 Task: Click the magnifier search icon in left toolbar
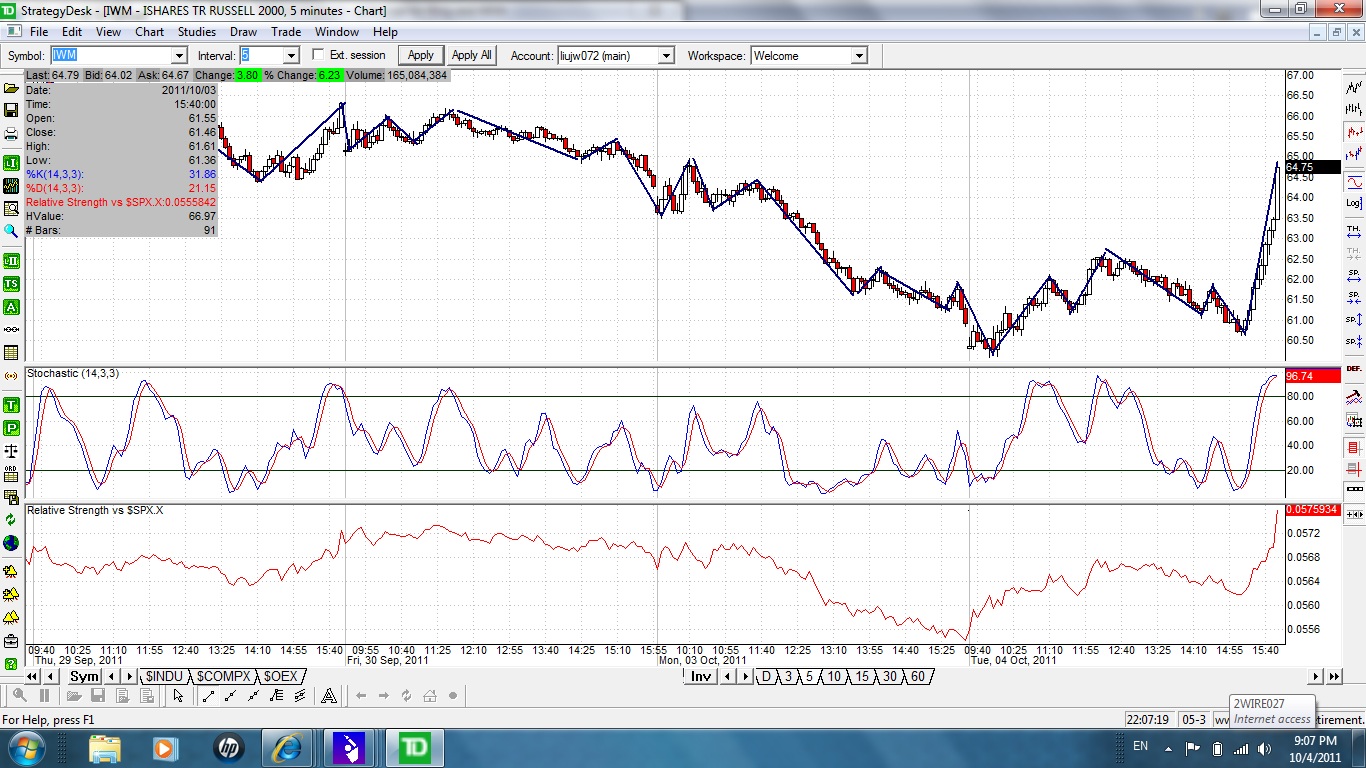(11, 230)
